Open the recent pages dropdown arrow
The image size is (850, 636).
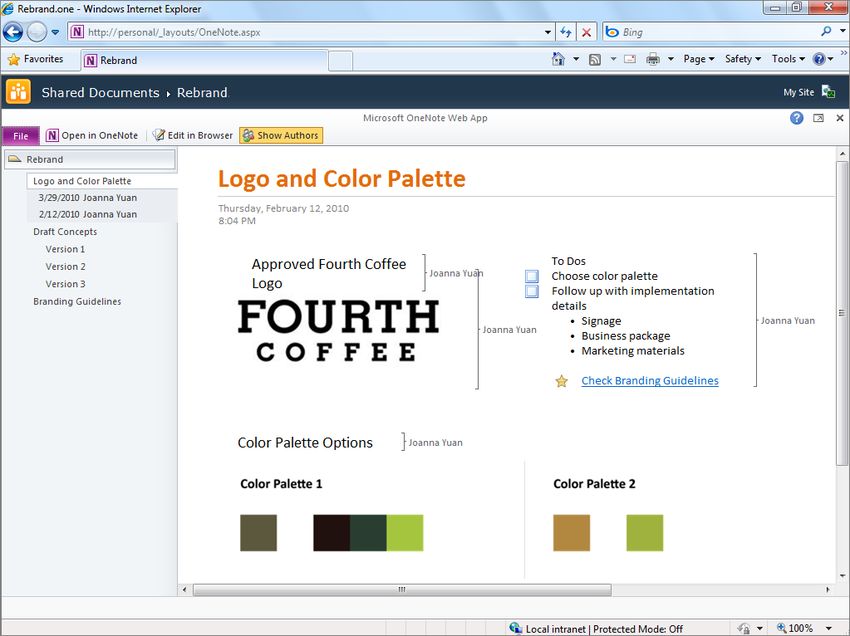pos(55,32)
